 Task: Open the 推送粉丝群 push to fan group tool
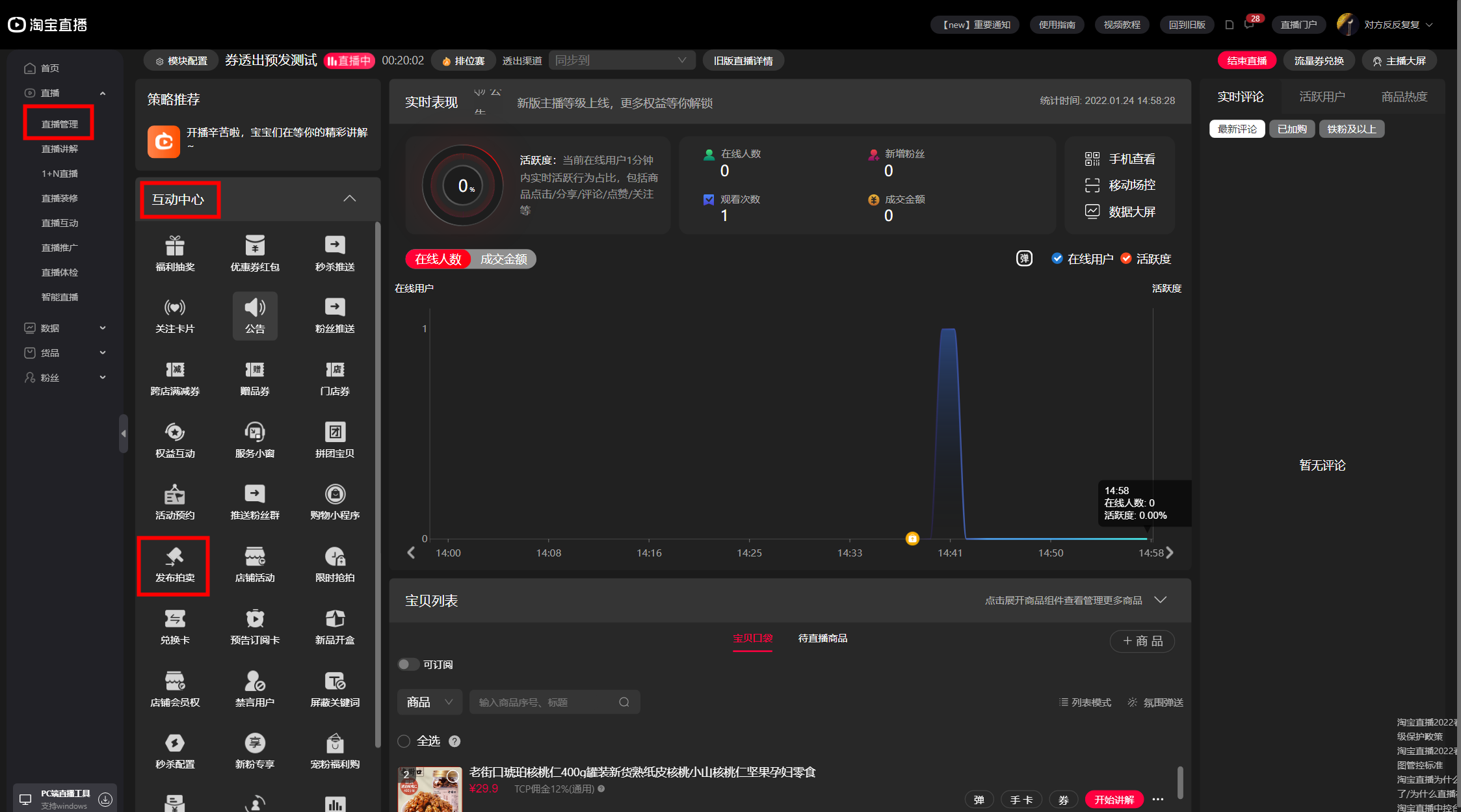[x=255, y=502]
